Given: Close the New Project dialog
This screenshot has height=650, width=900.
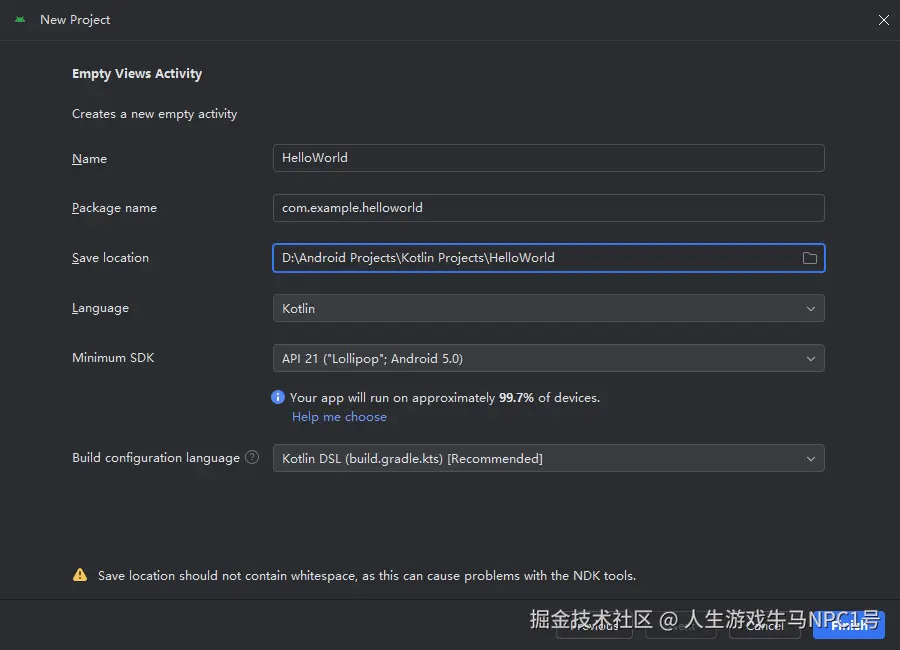Looking at the screenshot, I should (883, 20).
